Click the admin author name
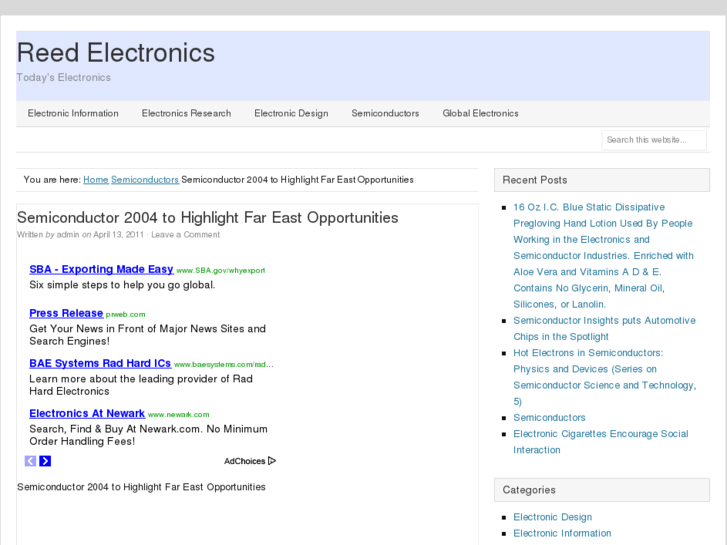Image resolution: width=727 pixels, height=545 pixels. [x=68, y=235]
